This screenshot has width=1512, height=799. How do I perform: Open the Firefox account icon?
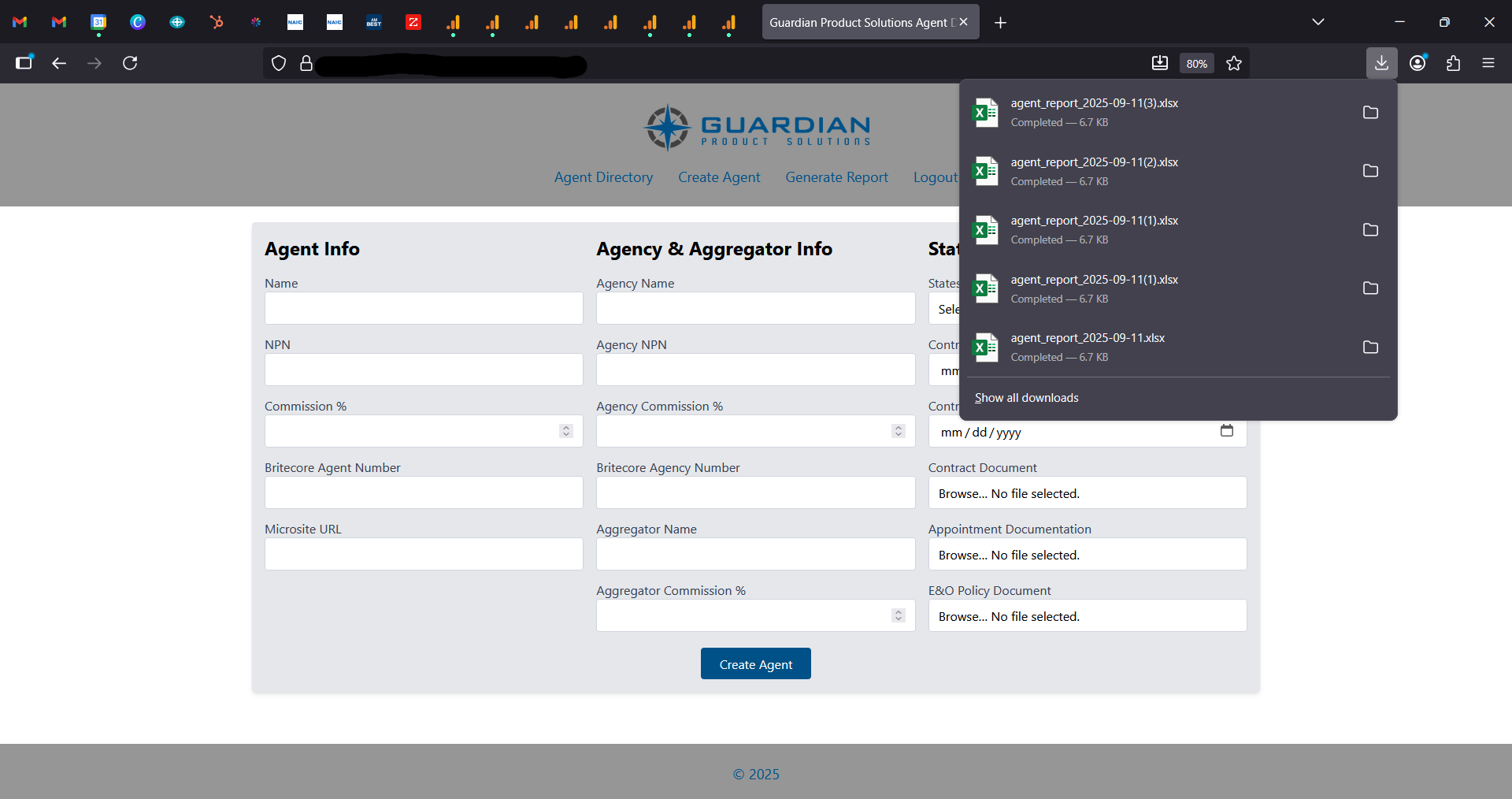(x=1417, y=63)
